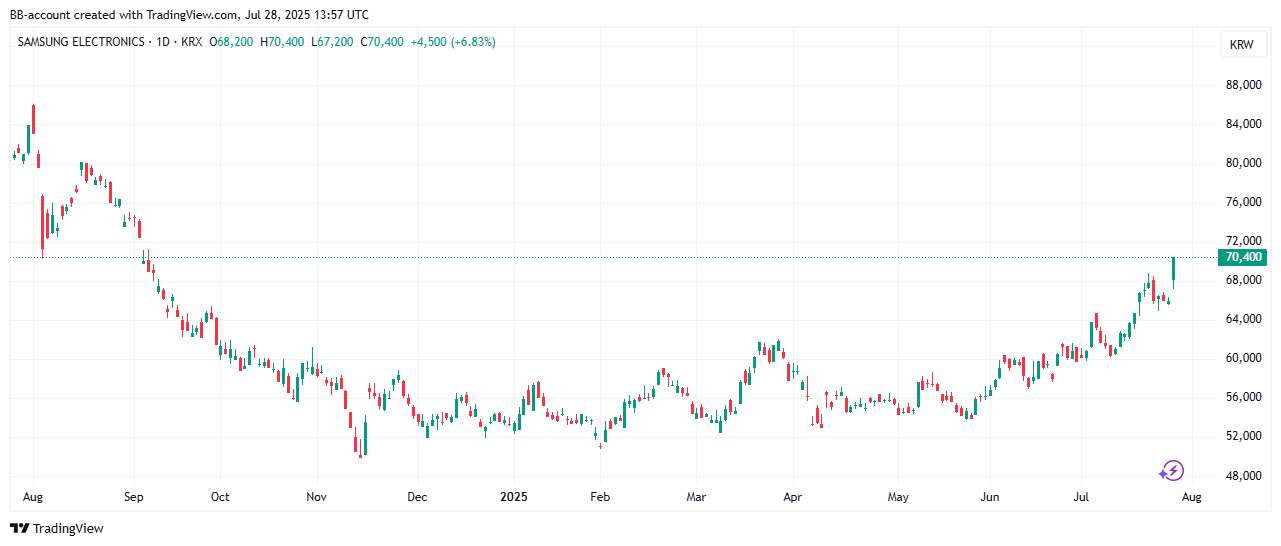Click the open value O68,200
This screenshot has width=1281, height=546.
(x=231, y=42)
